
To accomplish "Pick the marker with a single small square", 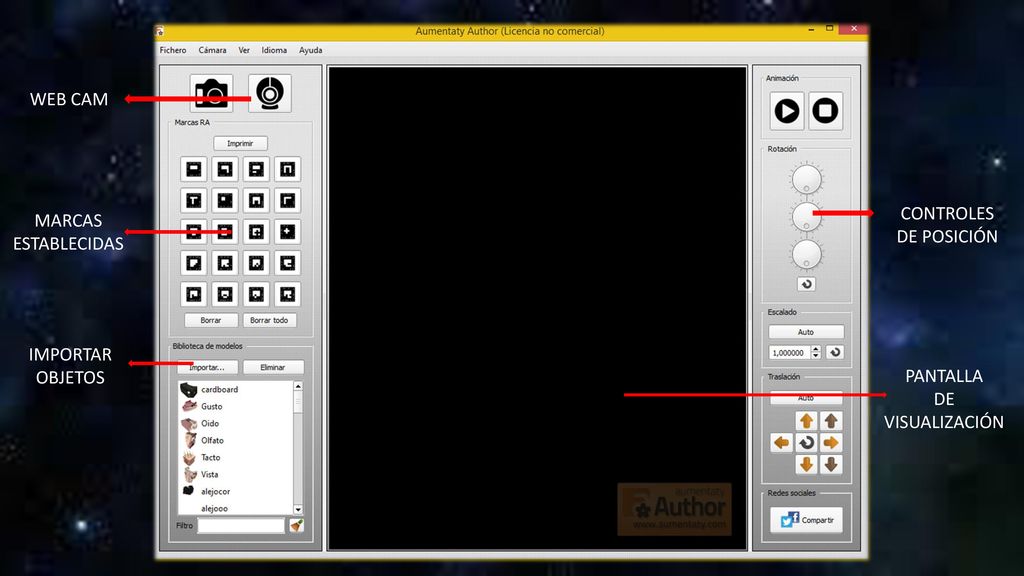I will click(x=225, y=200).
